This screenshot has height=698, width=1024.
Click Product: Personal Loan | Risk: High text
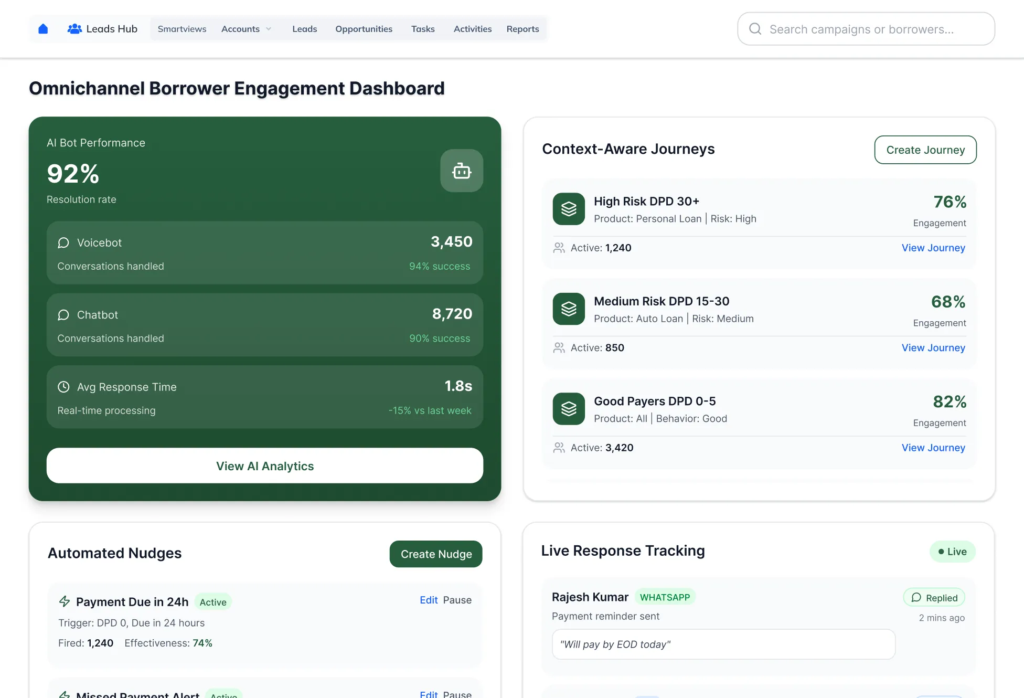pyautogui.click(x=675, y=219)
